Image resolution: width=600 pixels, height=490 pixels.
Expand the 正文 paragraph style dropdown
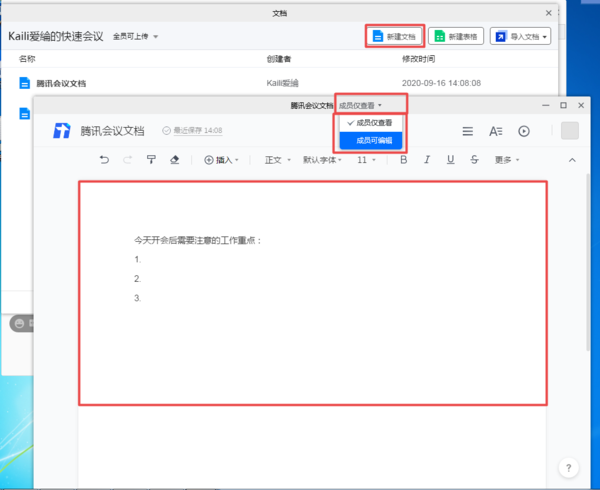pyautogui.click(x=277, y=159)
